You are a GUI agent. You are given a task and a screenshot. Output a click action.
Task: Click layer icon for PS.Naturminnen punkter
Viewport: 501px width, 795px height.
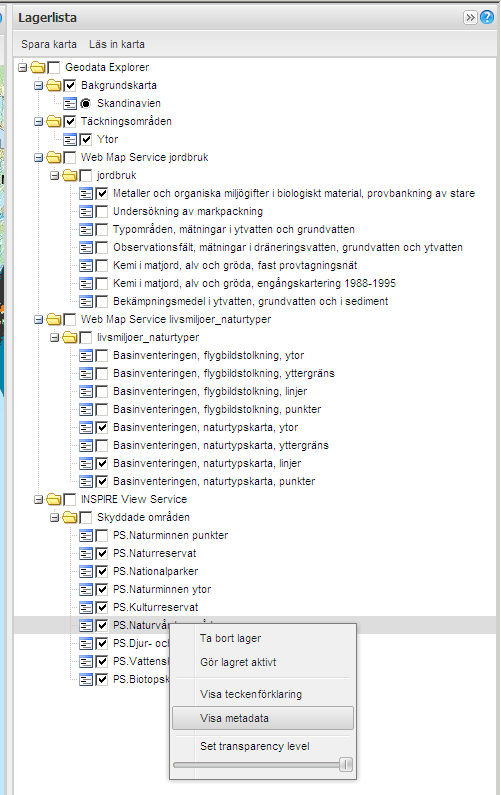pos(86,535)
